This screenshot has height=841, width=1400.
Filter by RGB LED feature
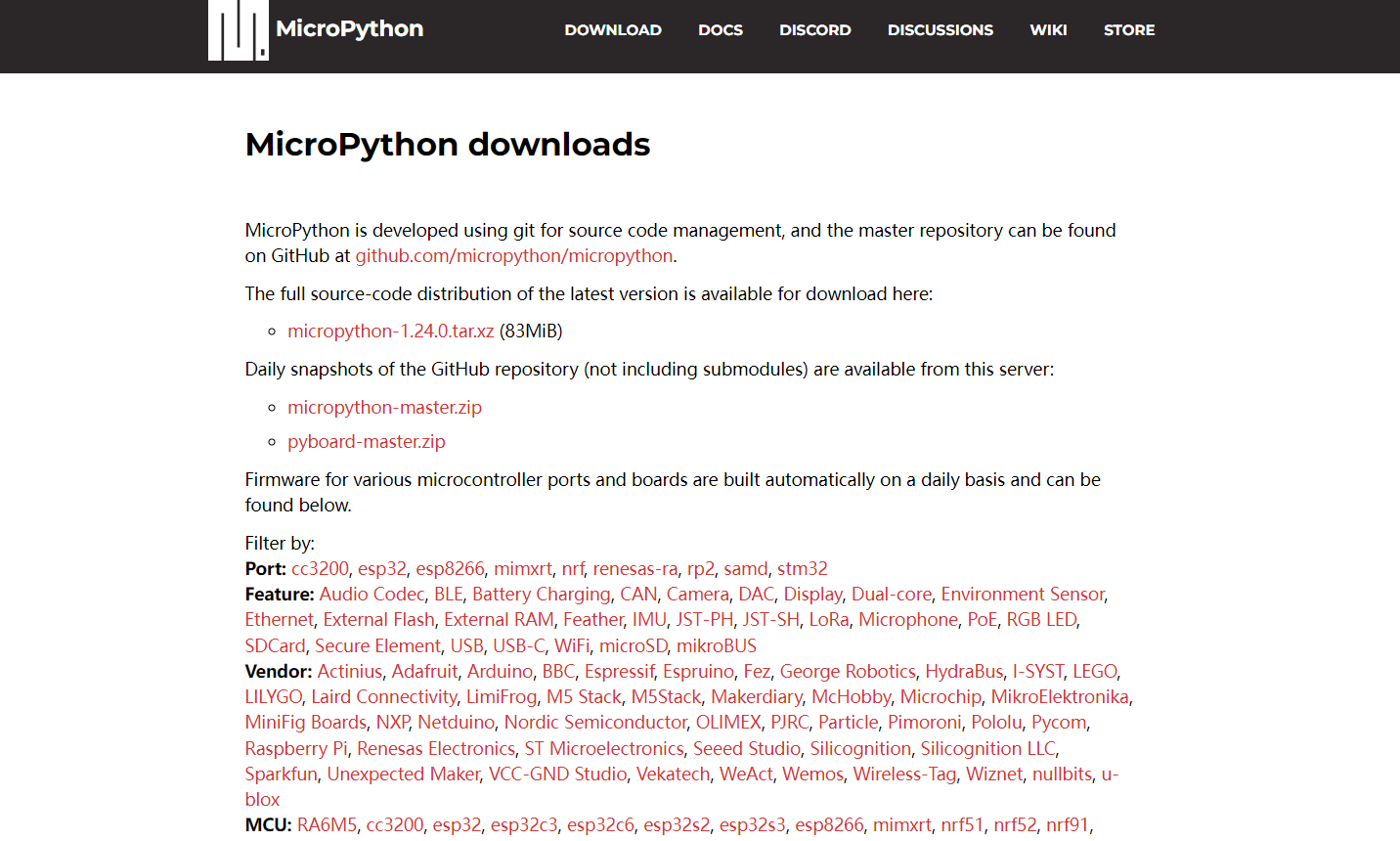pyautogui.click(x=1041, y=620)
